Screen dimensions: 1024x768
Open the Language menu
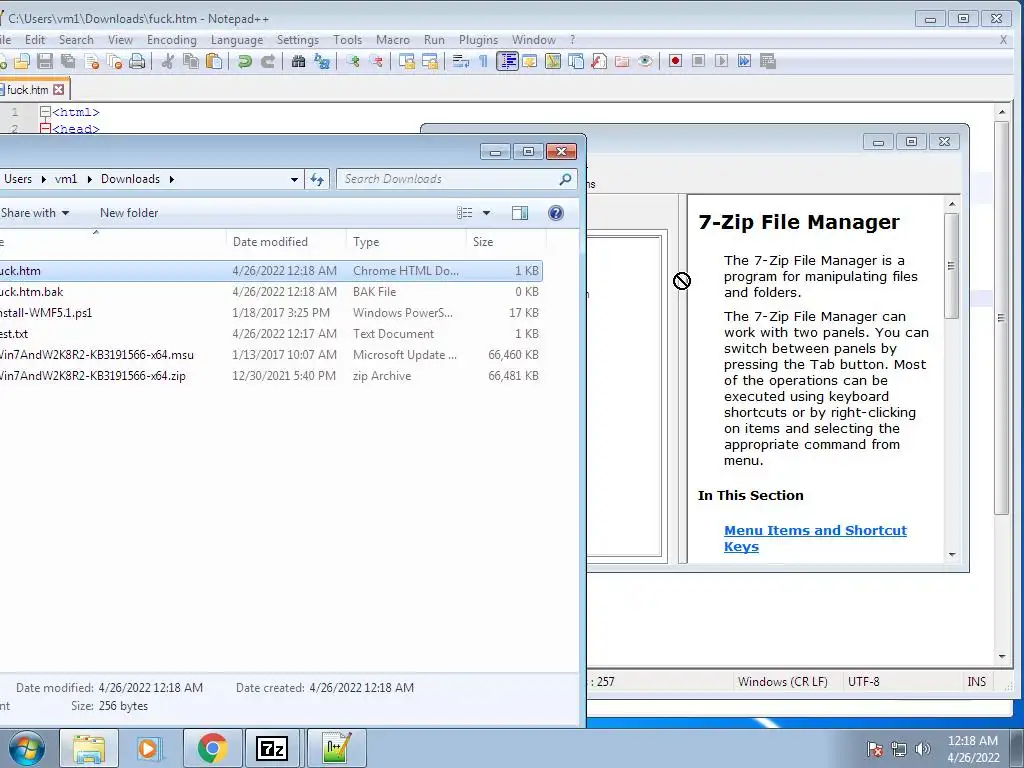point(236,40)
